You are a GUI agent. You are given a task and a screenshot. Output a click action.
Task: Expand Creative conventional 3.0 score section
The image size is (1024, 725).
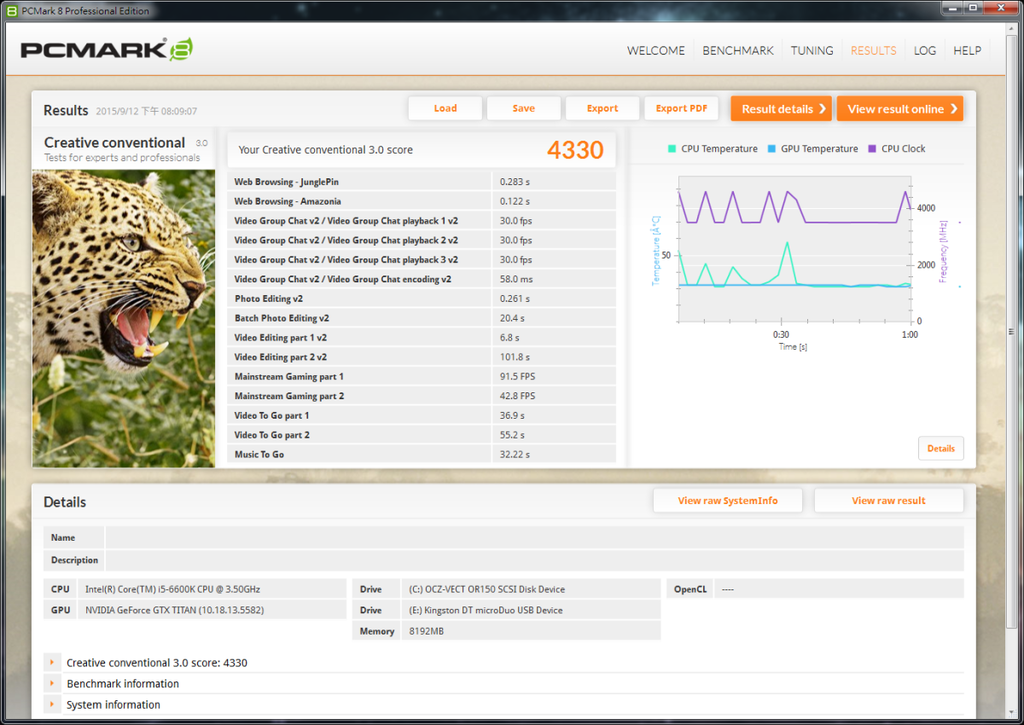tap(52, 662)
